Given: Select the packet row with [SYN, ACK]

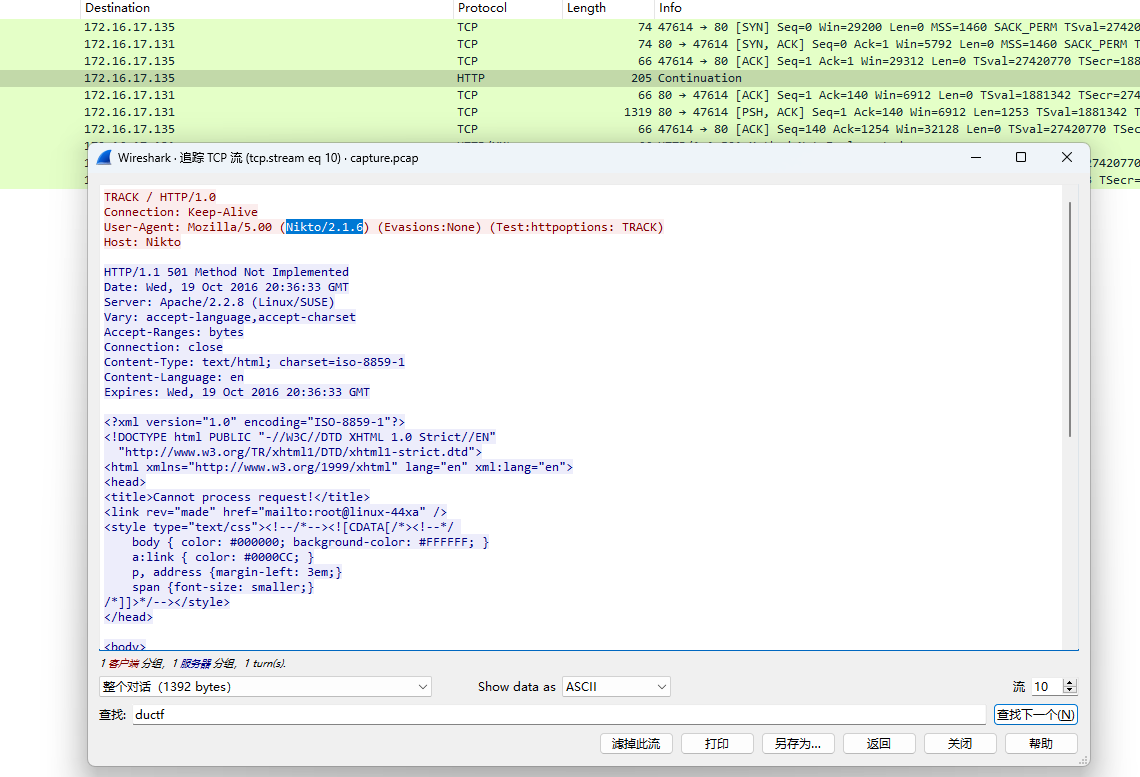Looking at the screenshot, I should coord(570,44).
